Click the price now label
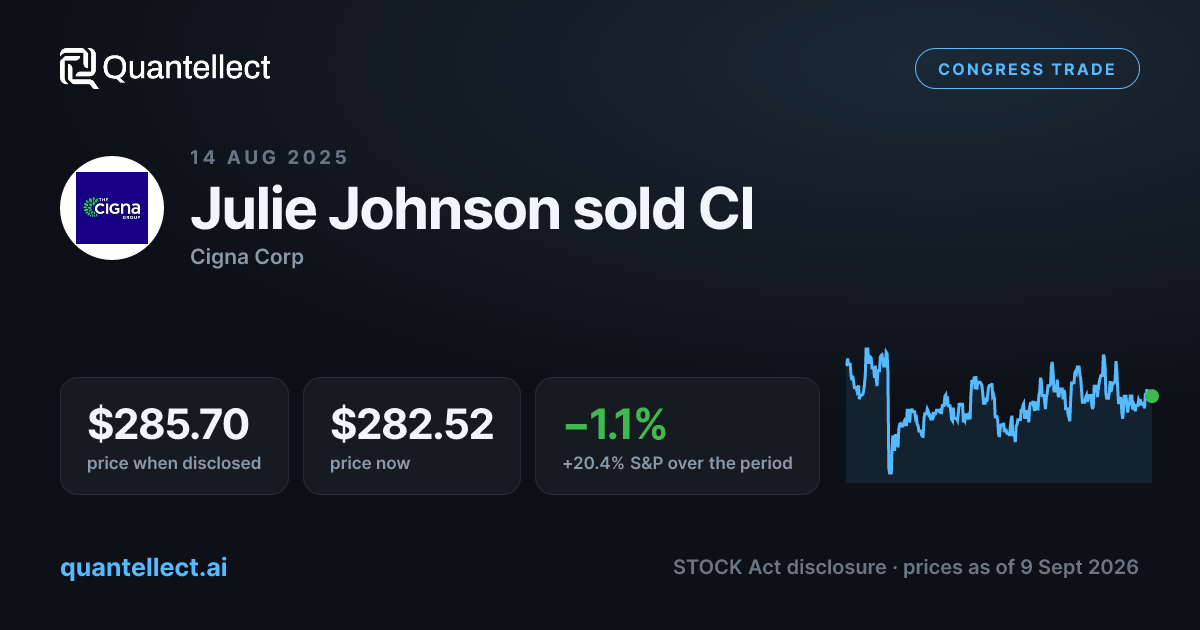Image resolution: width=1200 pixels, height=630 pixels. coord(370,463)
